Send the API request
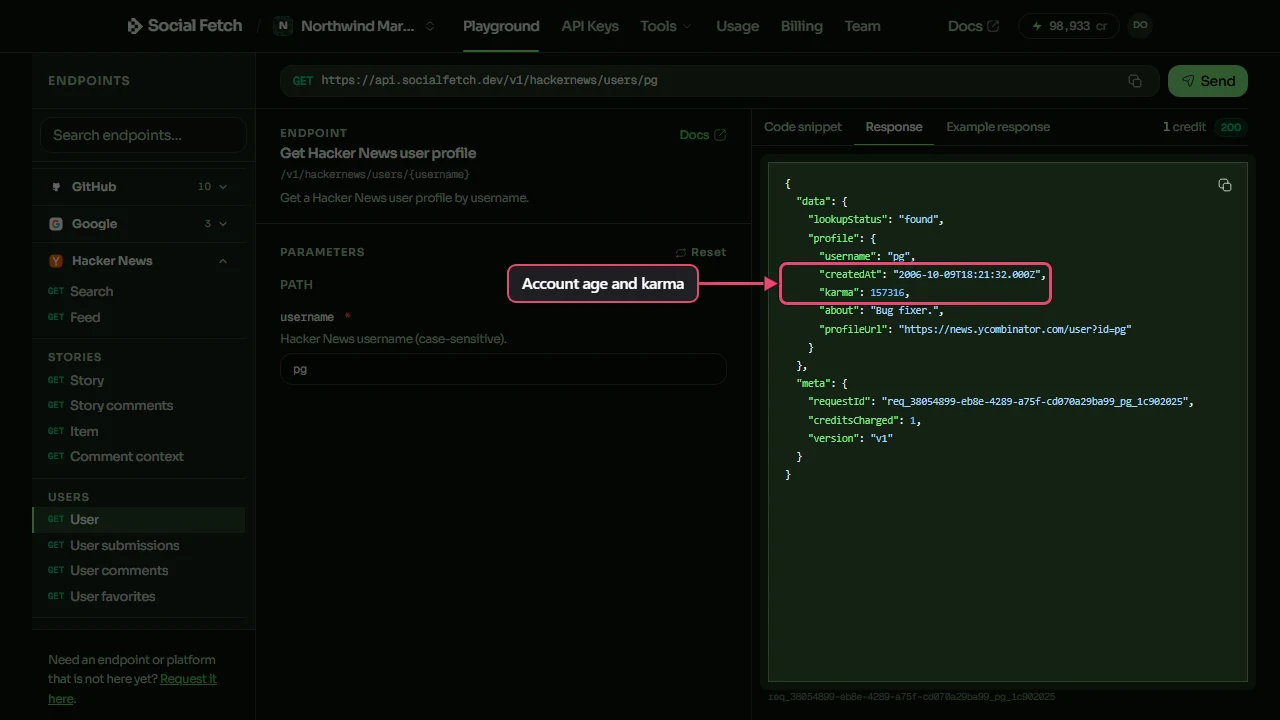This screenshot has height=720, width=1280. [x=1208, y=81]
